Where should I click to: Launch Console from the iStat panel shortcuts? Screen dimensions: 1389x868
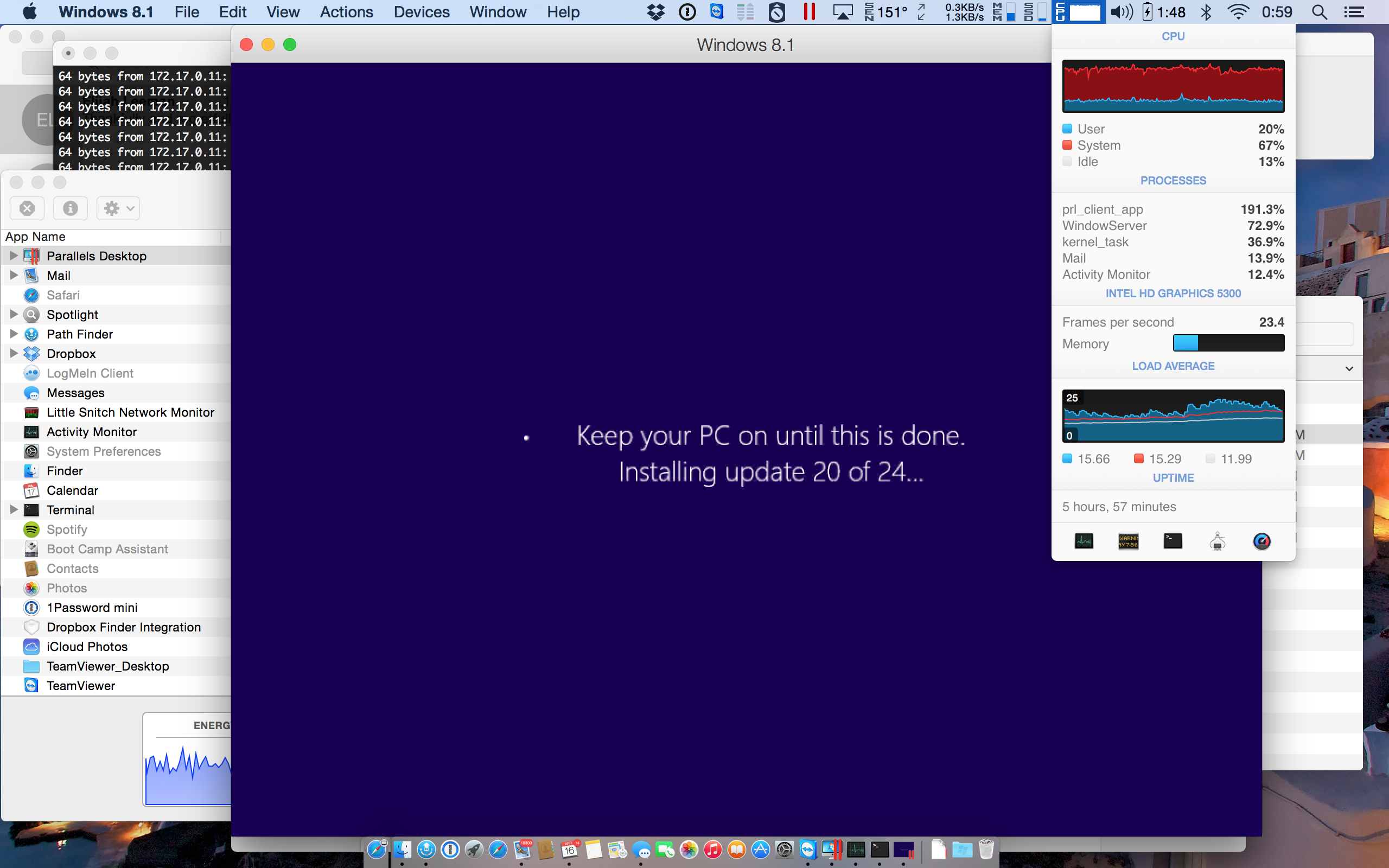coord(1128,541)
